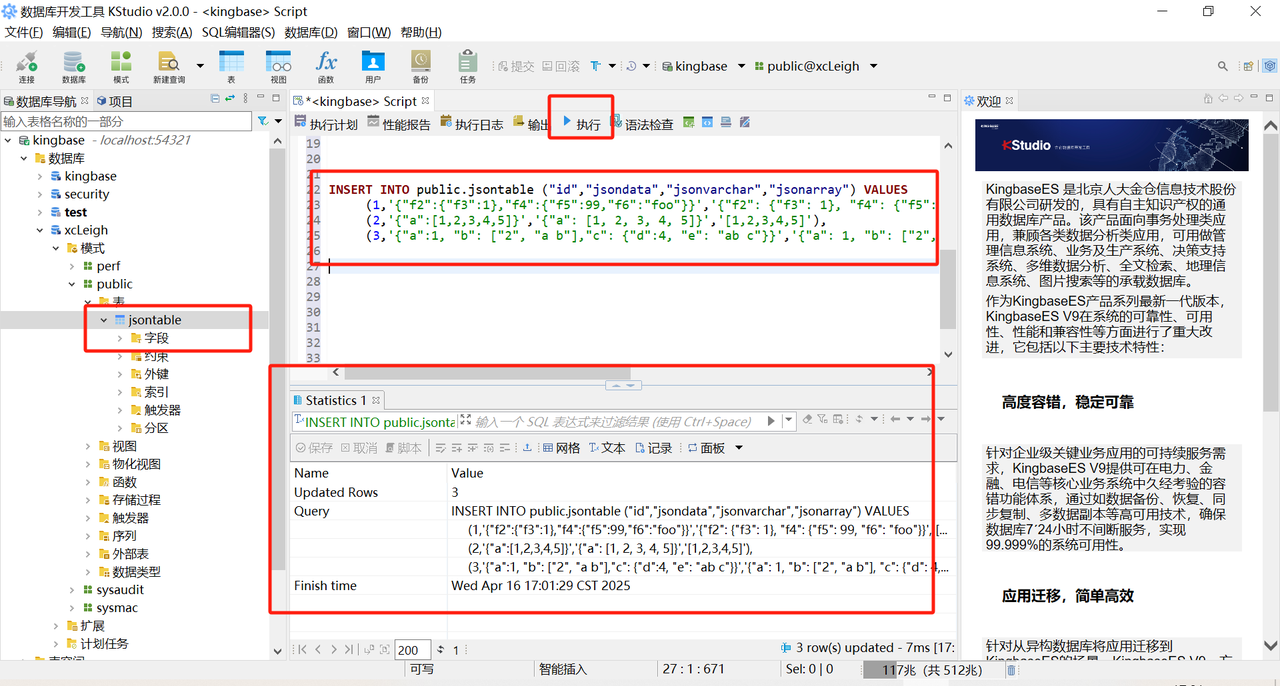The height and width of the screenshot is (686, 1280).
Task: Select the sysmac schema item
Action: coord(110,608)
